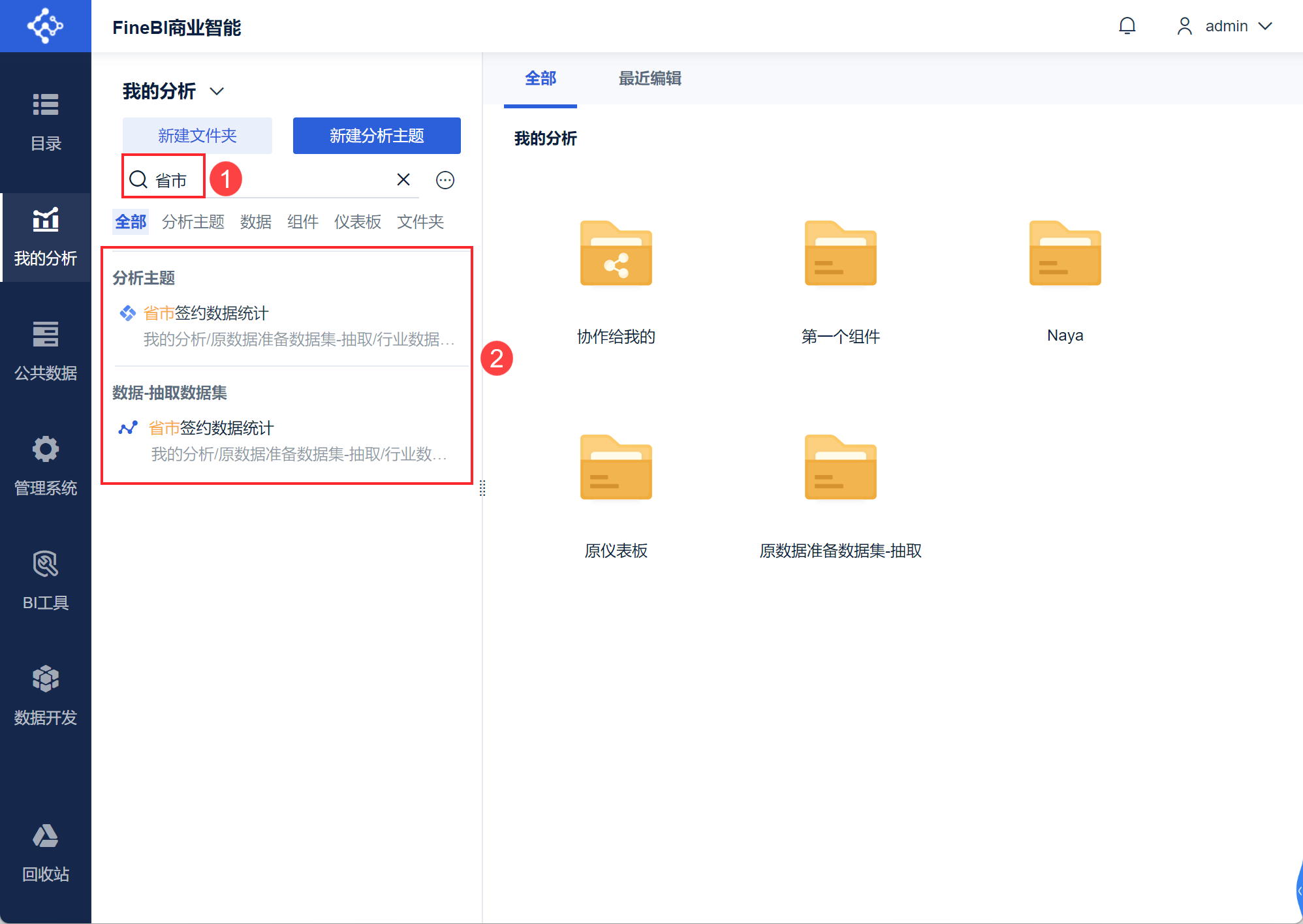Screen dimensions: 1303x924
Task: Click the notification bell icon
Action: click(1127, 26)
